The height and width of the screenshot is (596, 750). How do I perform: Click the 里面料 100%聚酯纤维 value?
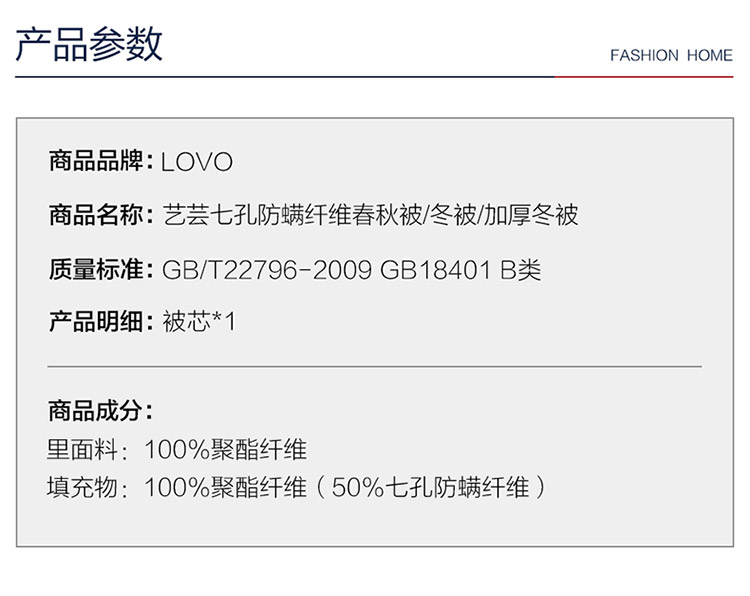tap(225, 450)
